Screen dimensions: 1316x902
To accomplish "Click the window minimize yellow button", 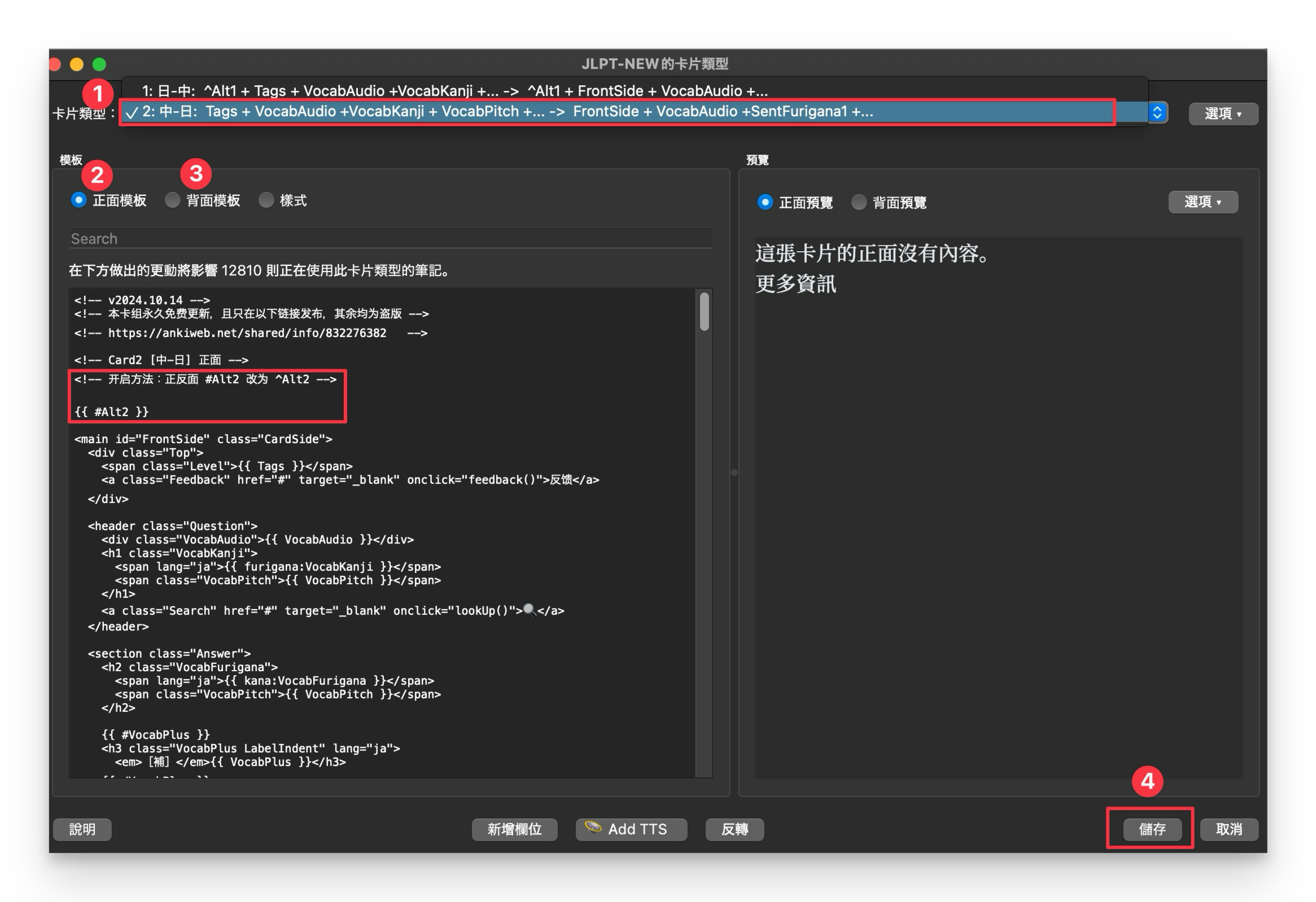I will [x=76, y=64].
